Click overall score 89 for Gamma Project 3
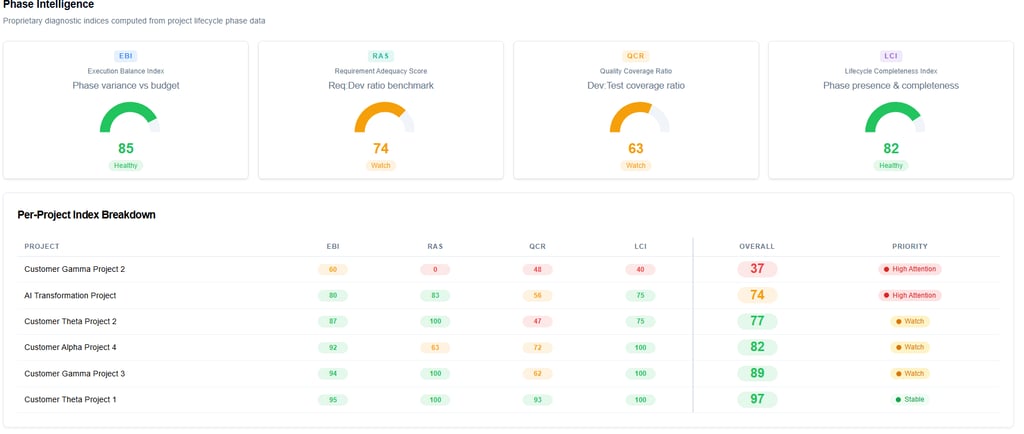 coord(757,373)
